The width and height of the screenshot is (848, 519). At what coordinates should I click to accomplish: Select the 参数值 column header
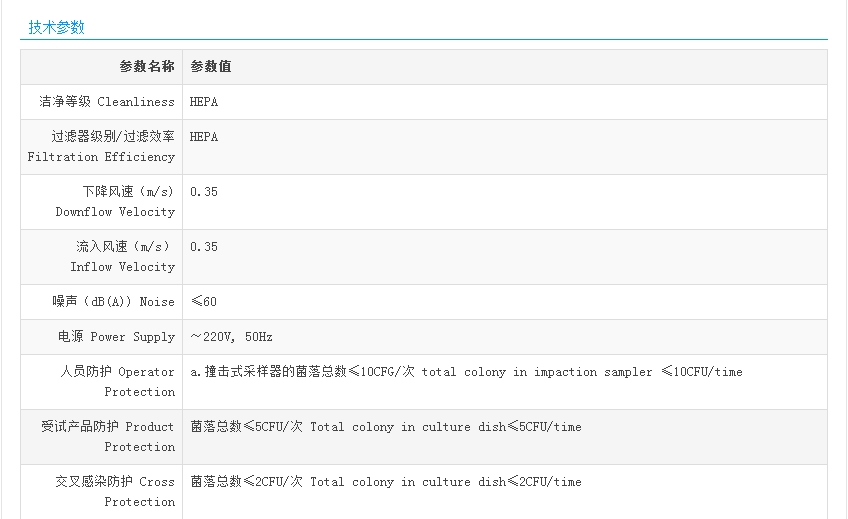tap(211, 67)
